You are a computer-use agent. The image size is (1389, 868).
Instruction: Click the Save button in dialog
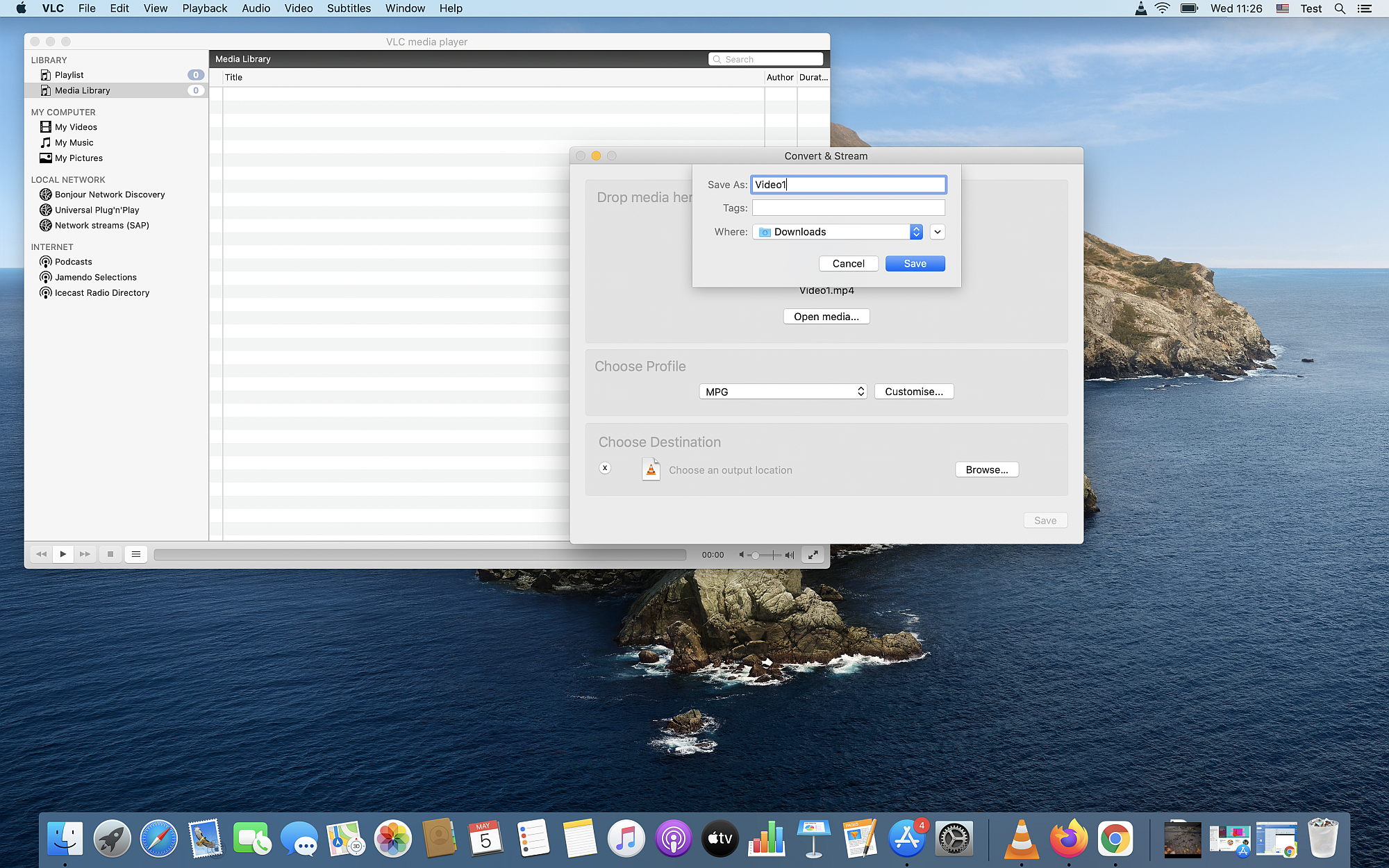point(914,263)
